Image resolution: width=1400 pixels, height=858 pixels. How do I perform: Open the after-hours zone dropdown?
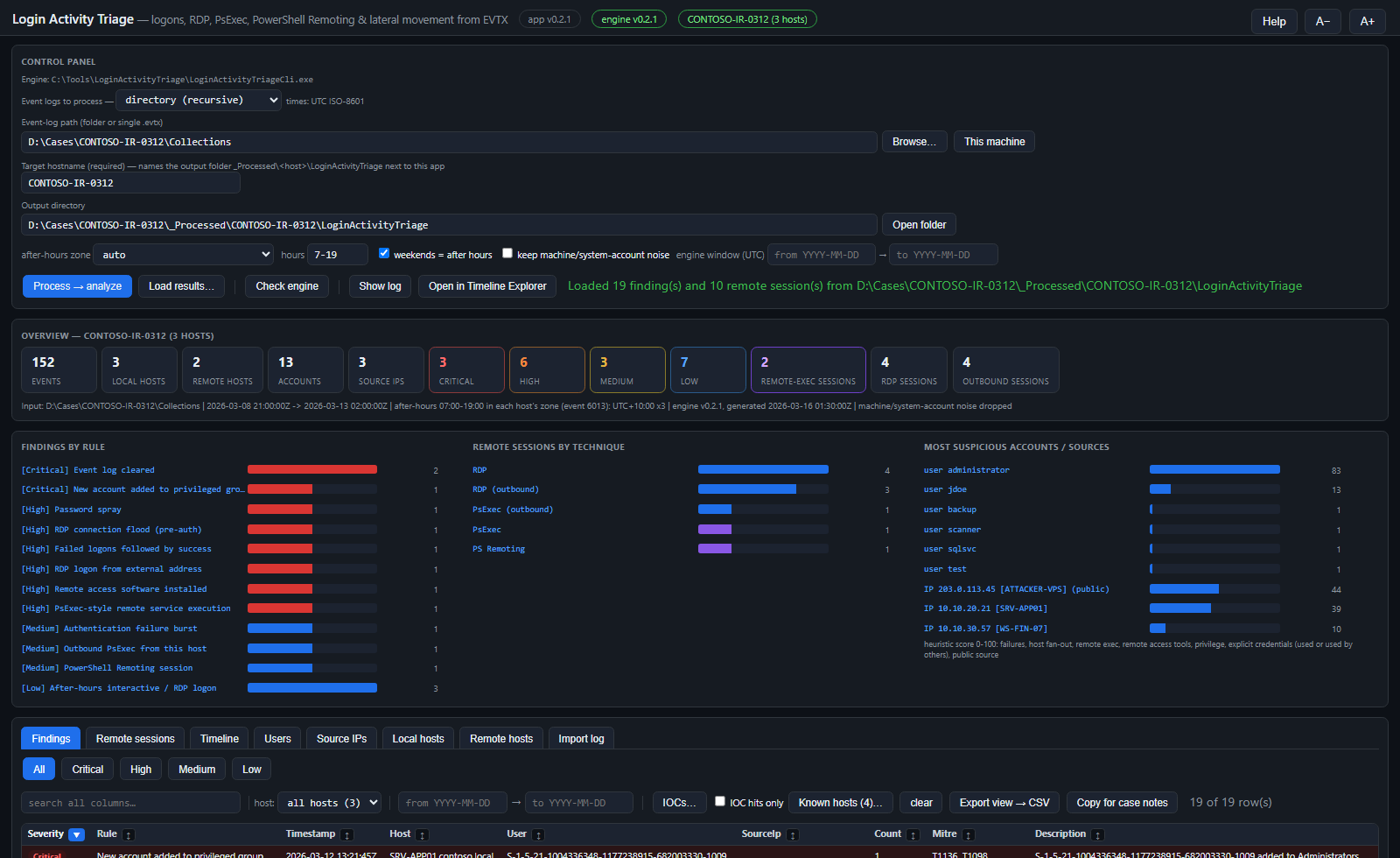point(184,255)
